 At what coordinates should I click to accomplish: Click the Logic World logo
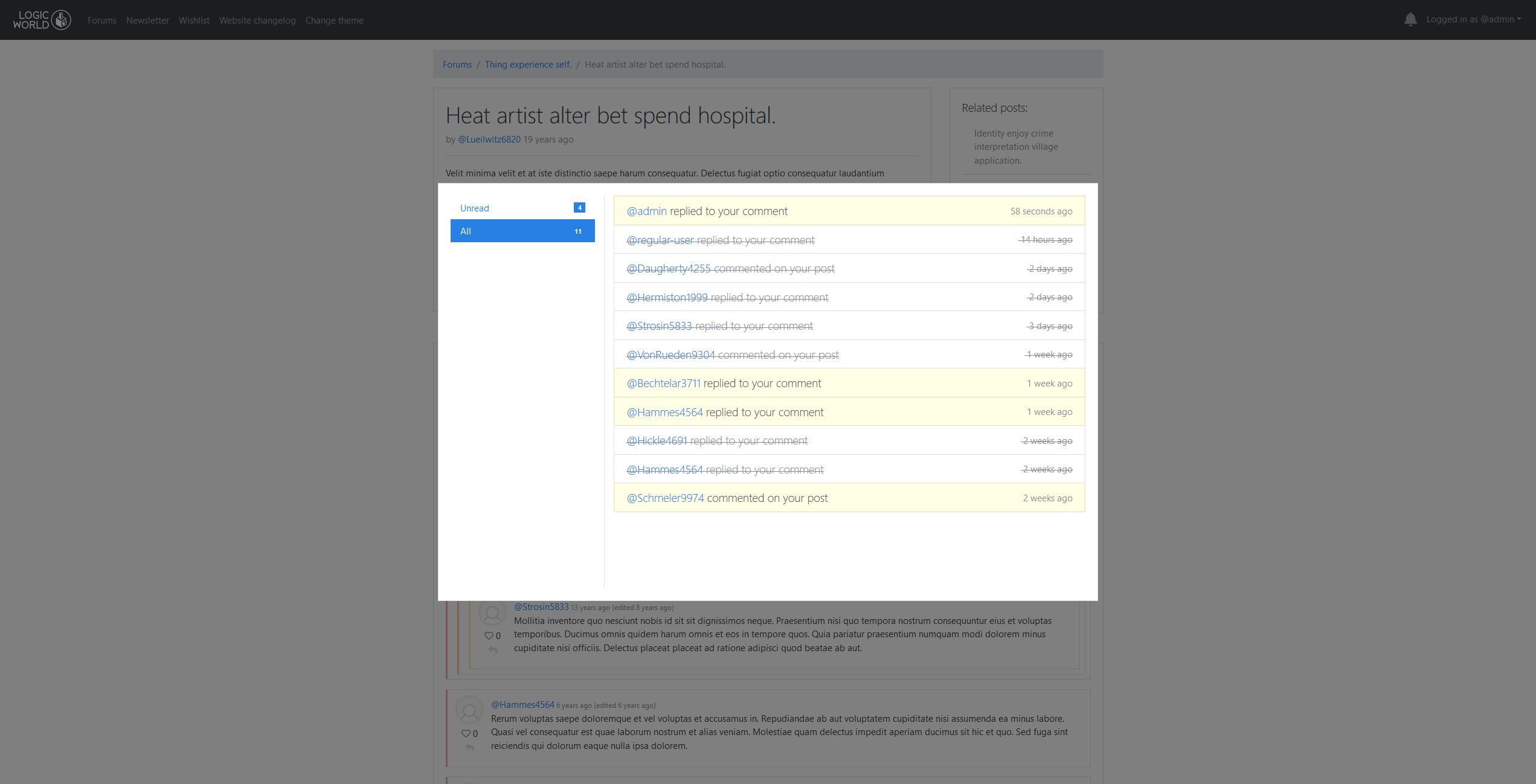click(42, 20)
